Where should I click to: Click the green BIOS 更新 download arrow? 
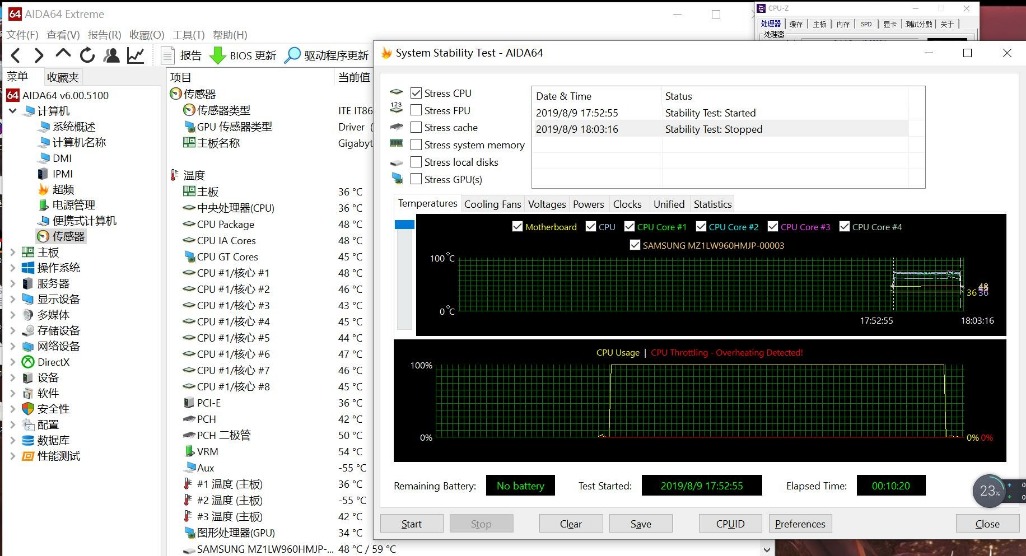[217, 56]
